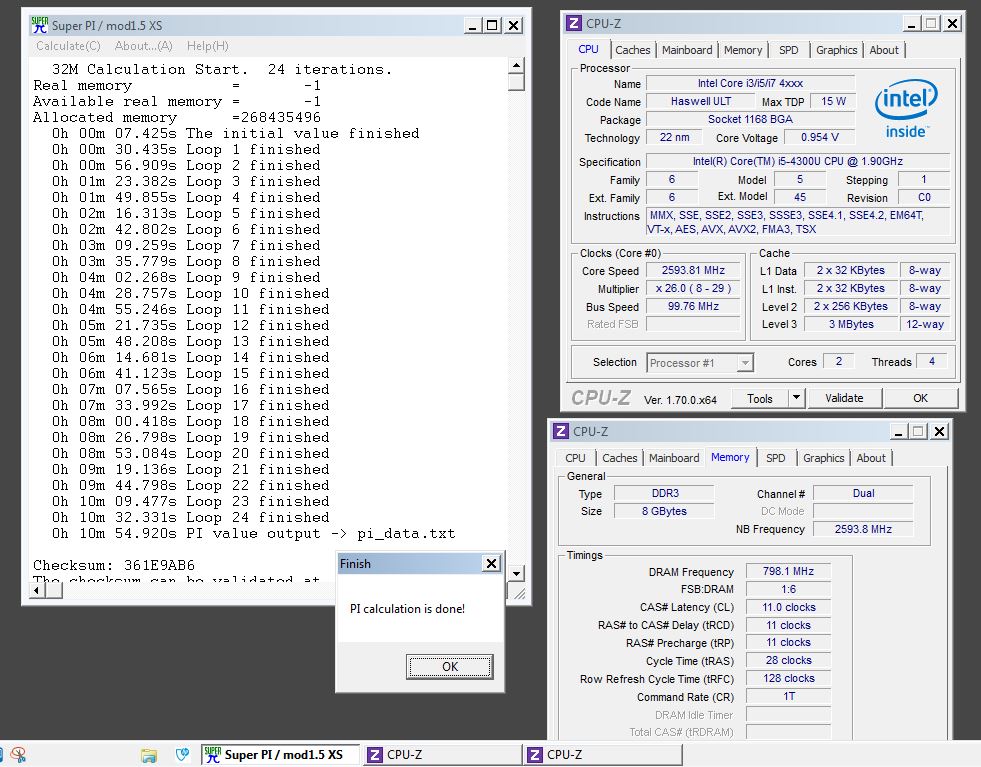Expand the Processor #1 selection dropdown
This screenshot has height=767, width=981.
coord(745,363)
